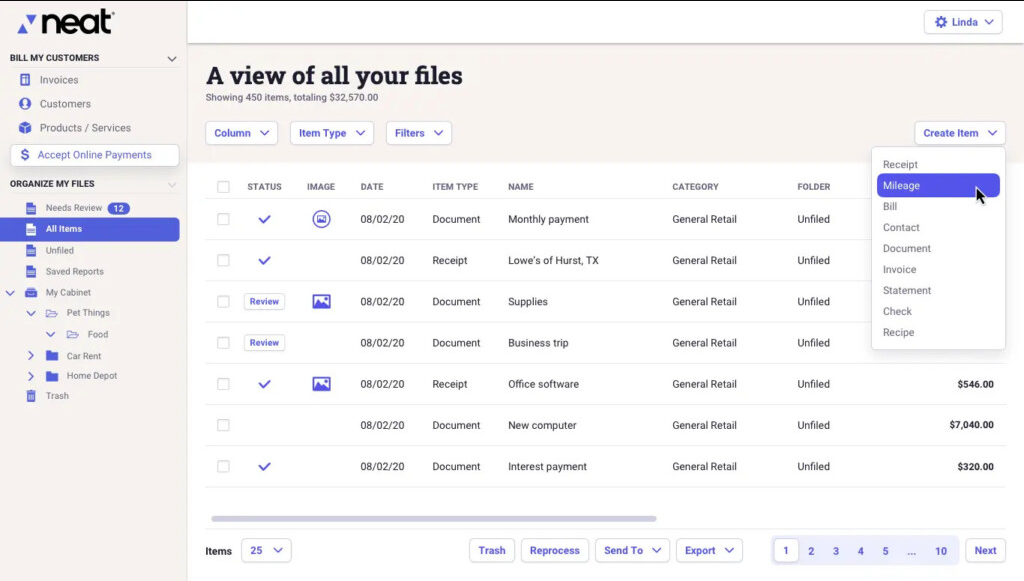The image size is (1024, 581).
Task: Click the My Cabinet drawer icon
Action: (31, 292)
